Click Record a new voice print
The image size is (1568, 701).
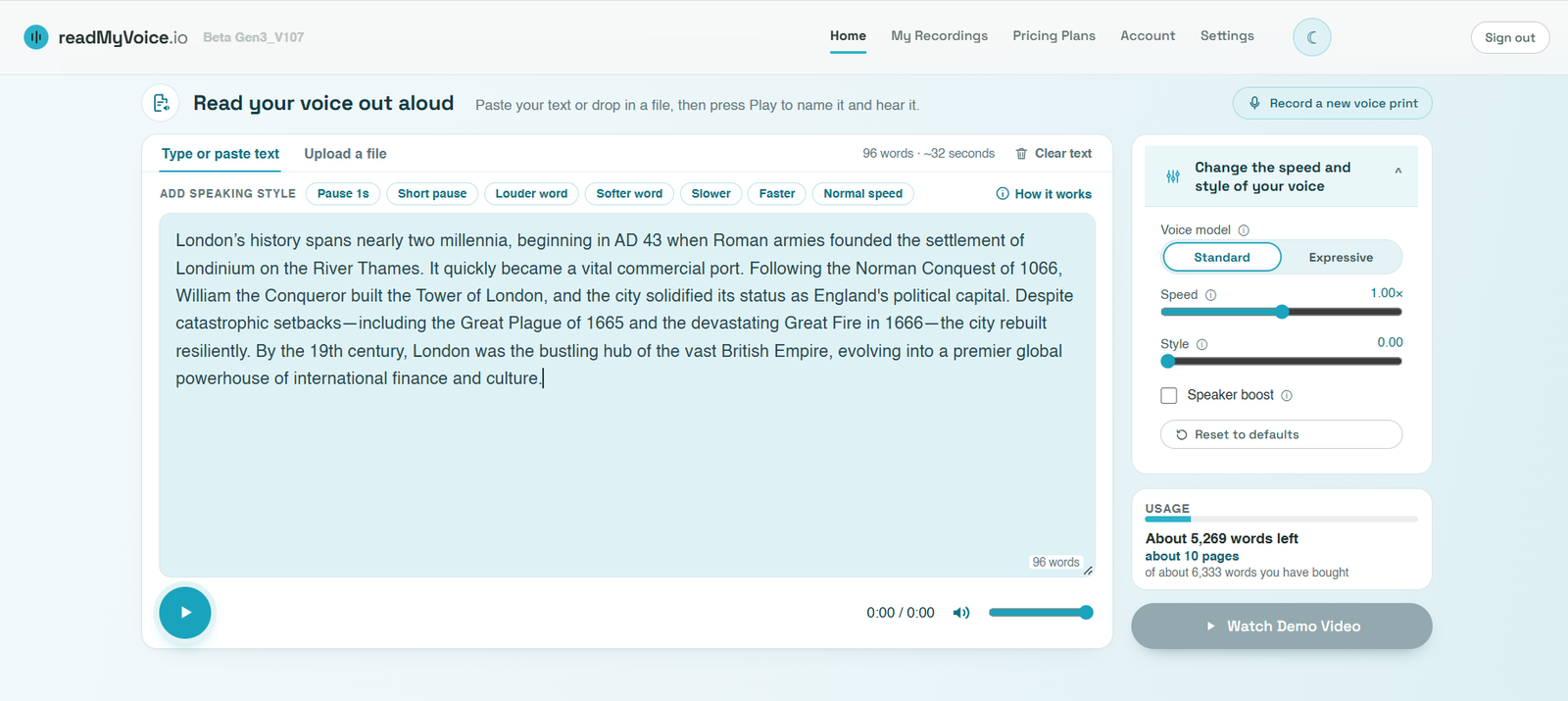[1332, 103]
